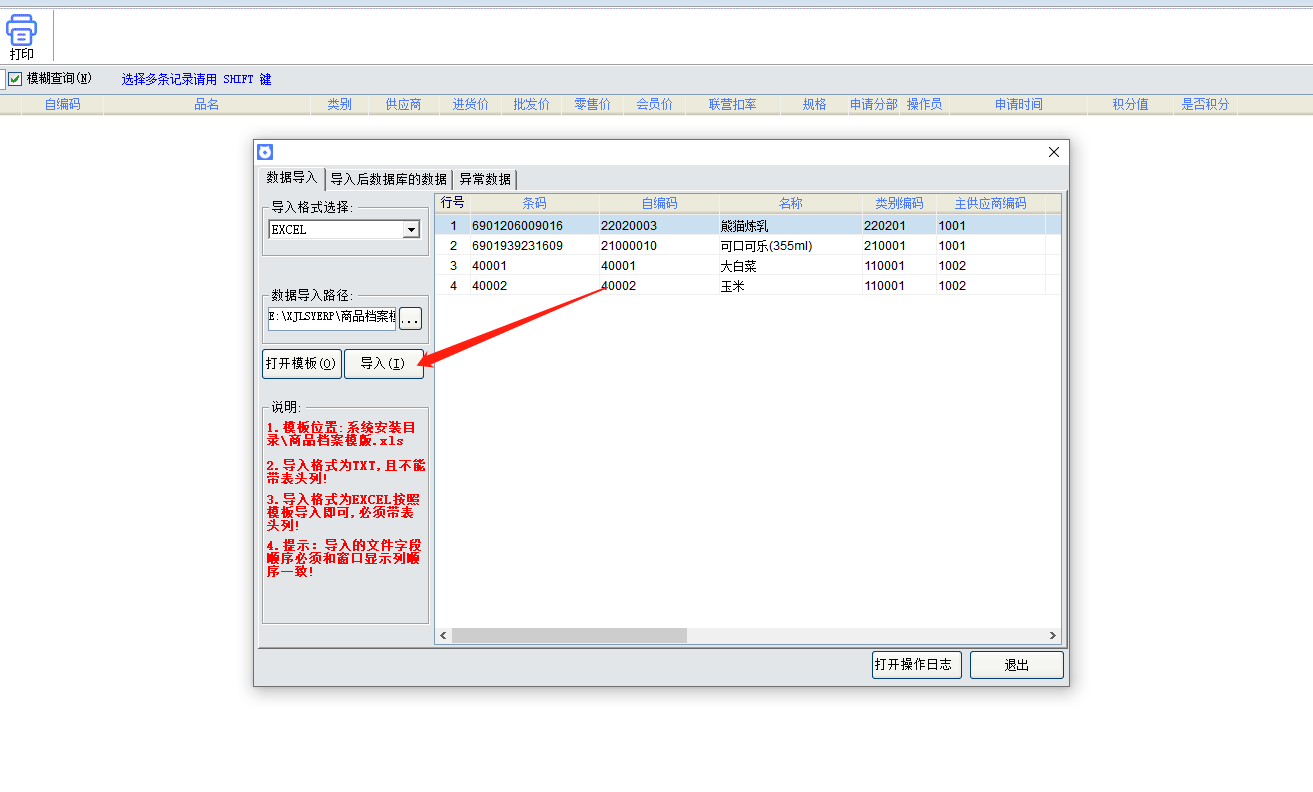Click the 自编码 column header in main table
This screenshot has height=792, width=1313.
click(x=62, y=104)
